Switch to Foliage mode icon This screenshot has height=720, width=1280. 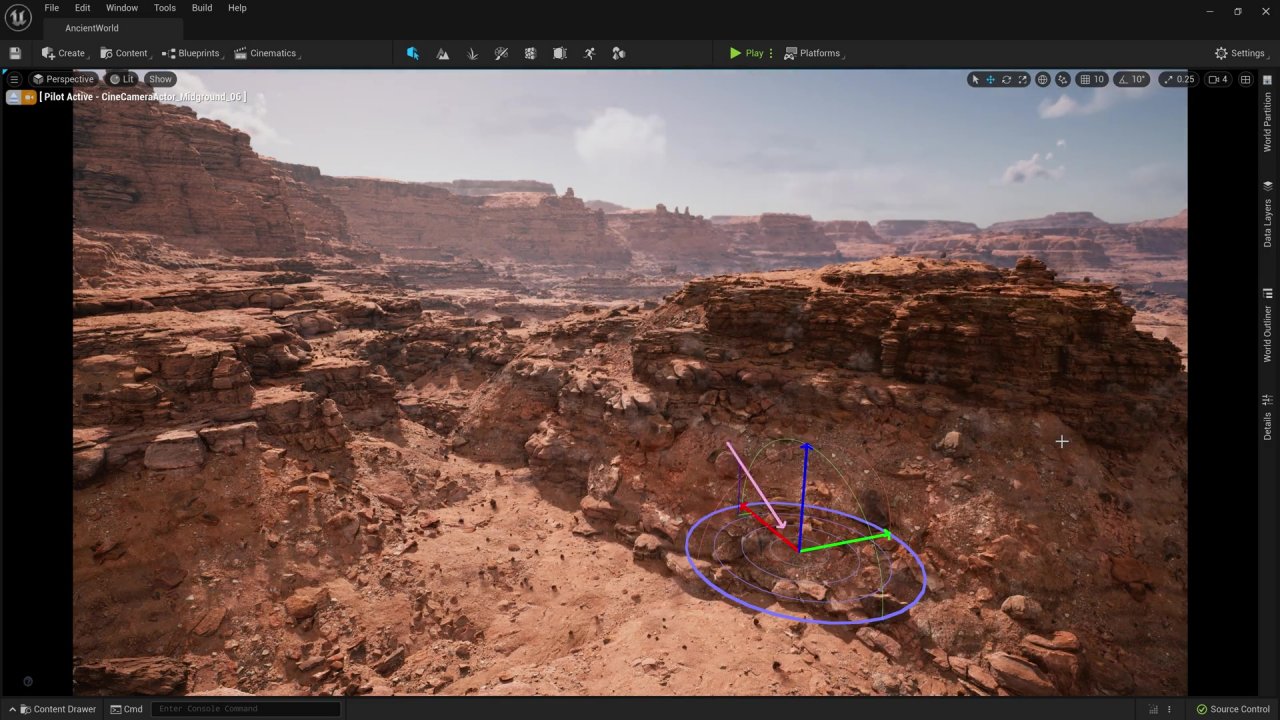click(x=472, y=53)
